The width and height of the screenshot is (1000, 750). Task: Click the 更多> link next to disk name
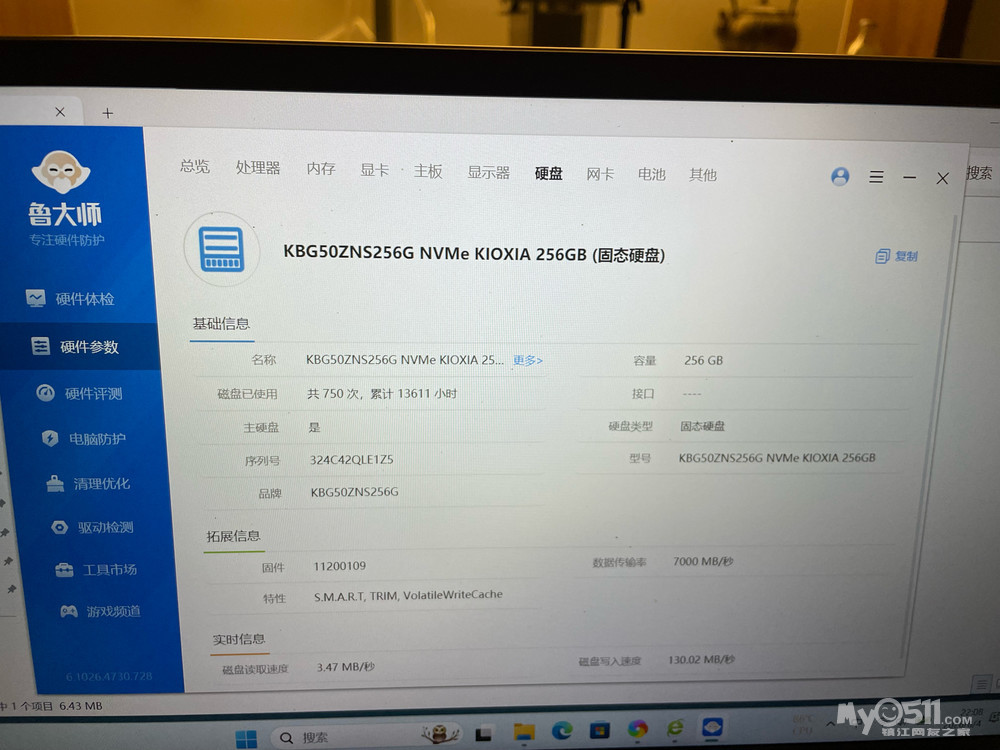click(528, 360)
